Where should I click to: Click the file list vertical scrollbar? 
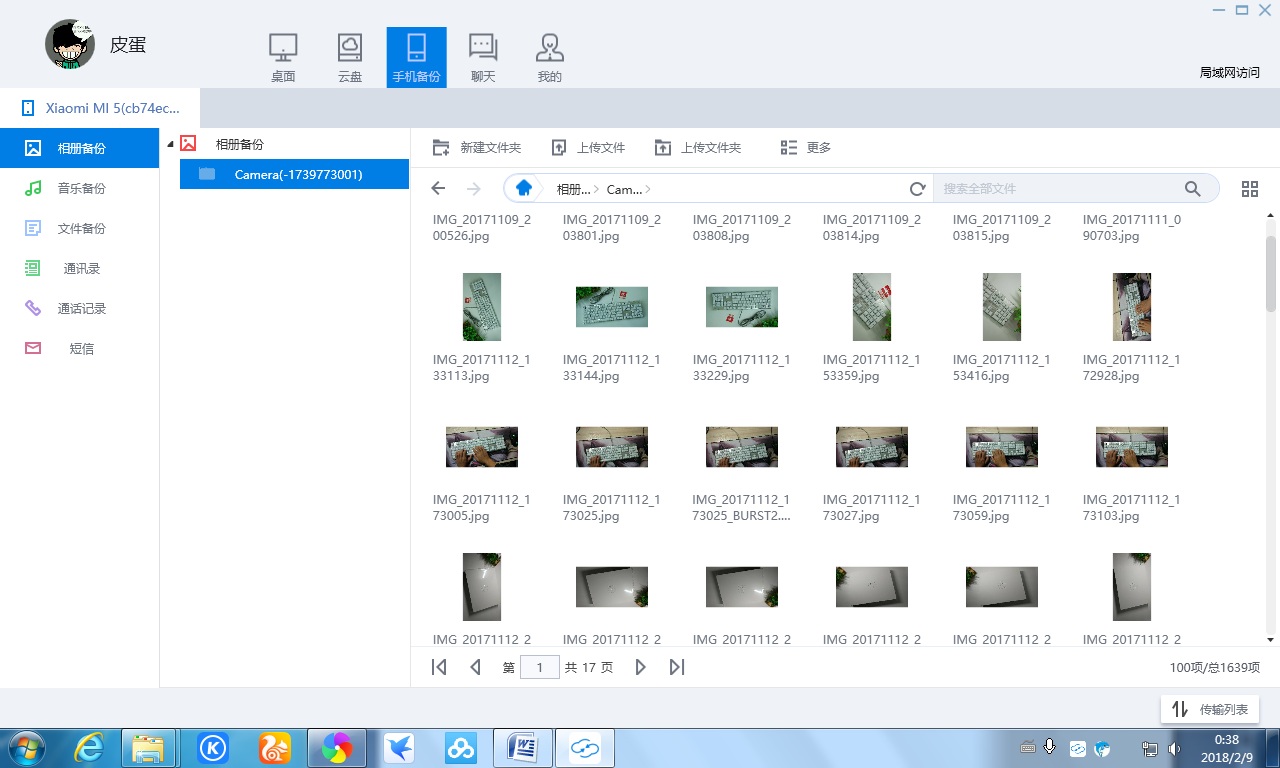pyautogui.click(x=1271, y=275)
